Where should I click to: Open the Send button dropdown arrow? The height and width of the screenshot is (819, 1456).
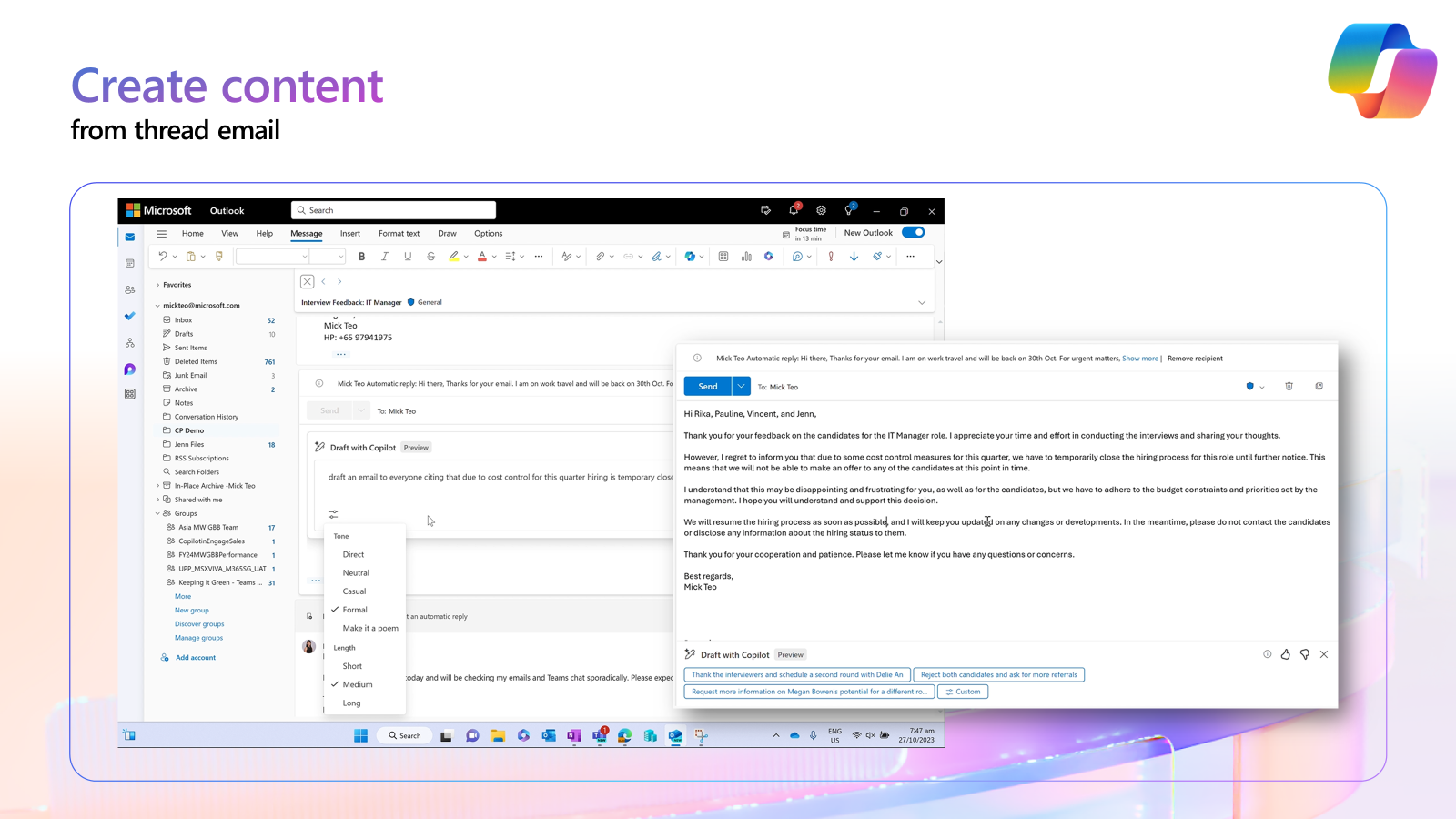tap(742, 387)
